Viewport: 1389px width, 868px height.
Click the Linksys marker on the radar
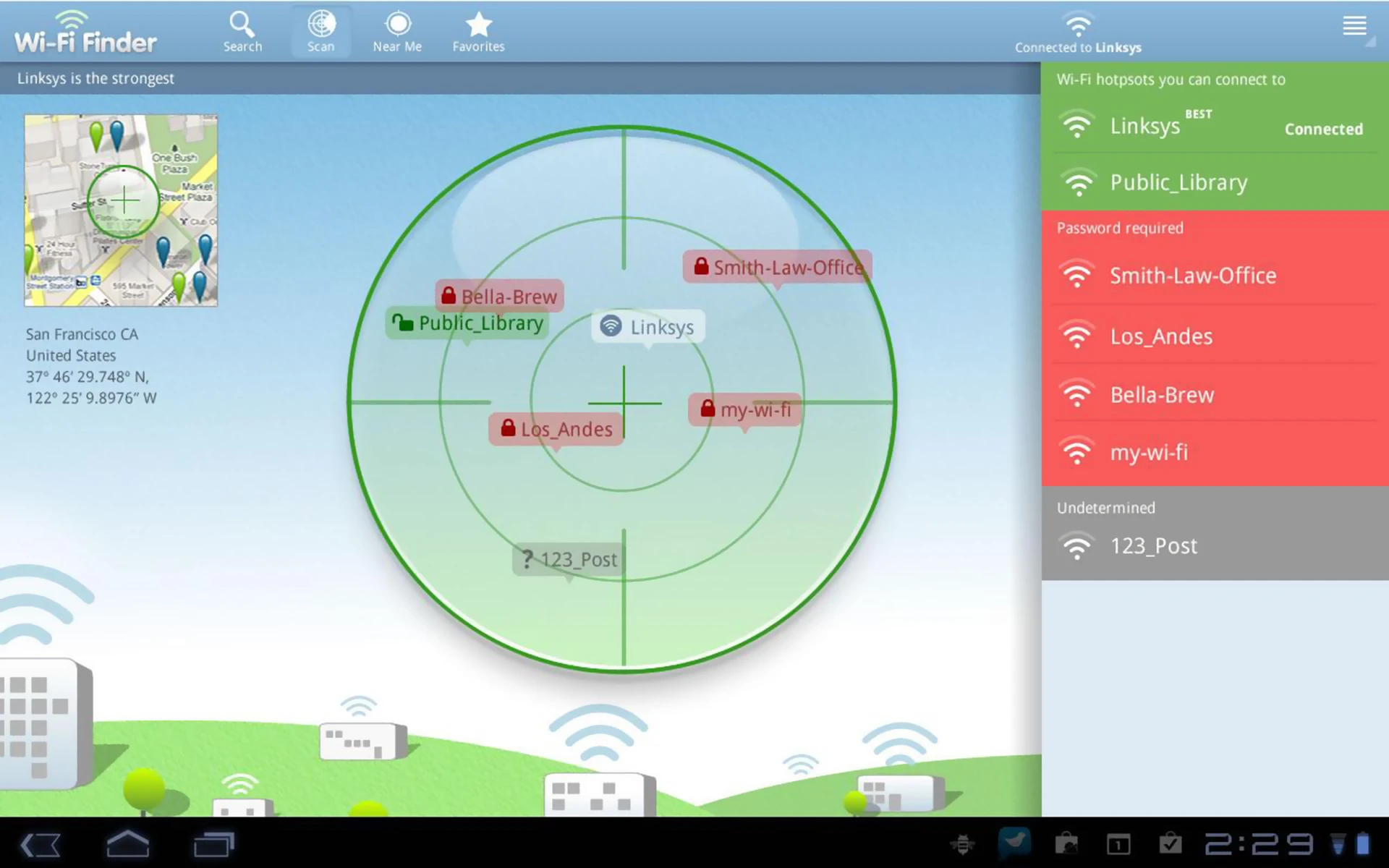tap(647, 327)
